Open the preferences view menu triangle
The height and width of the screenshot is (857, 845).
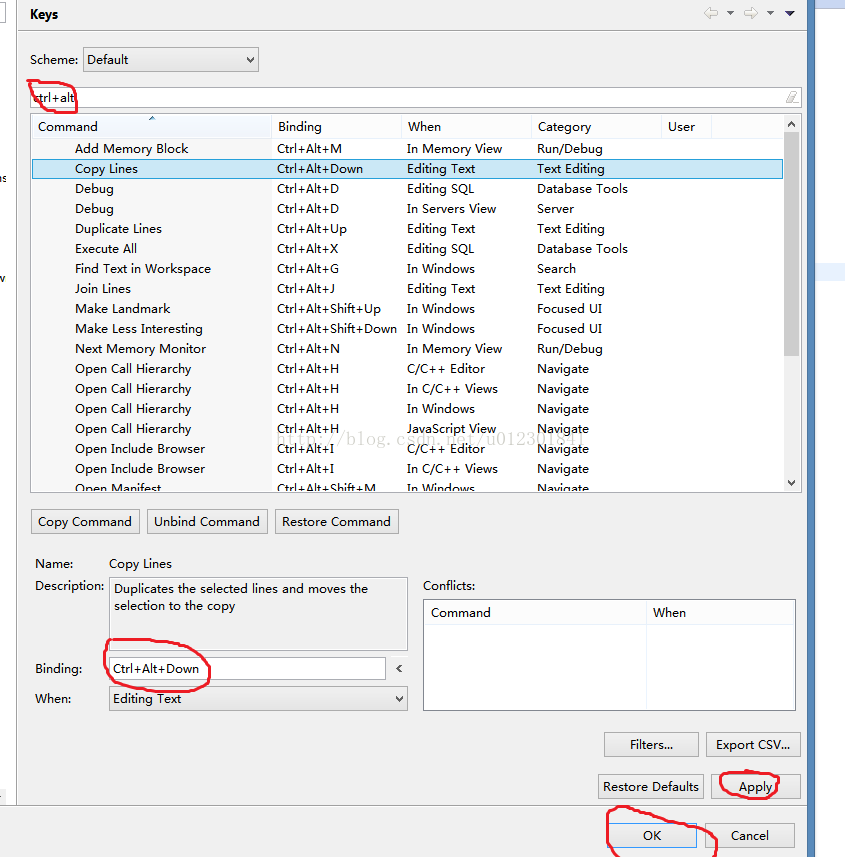tap(790, 13)
